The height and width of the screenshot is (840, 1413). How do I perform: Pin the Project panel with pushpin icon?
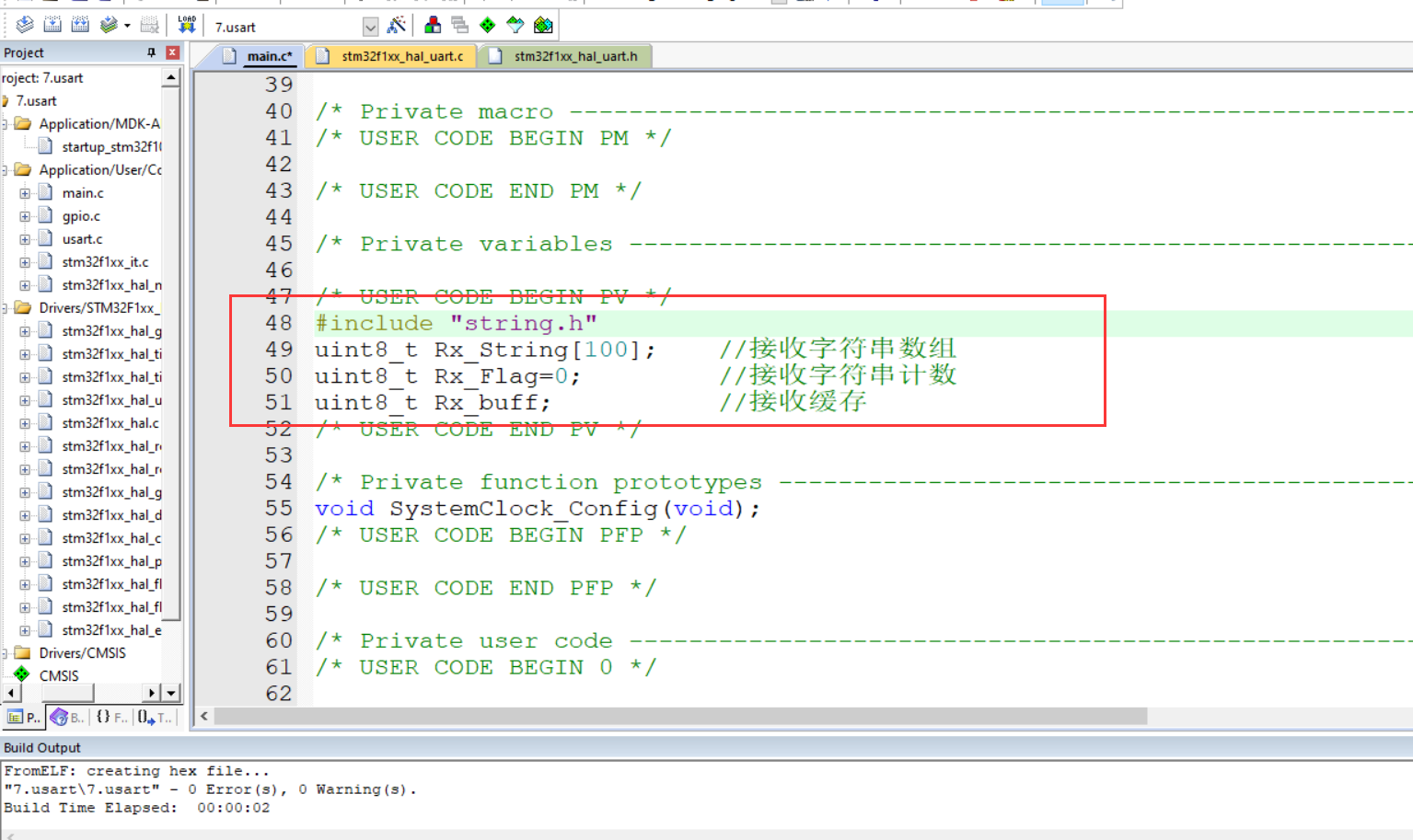[x=152, y=52]
